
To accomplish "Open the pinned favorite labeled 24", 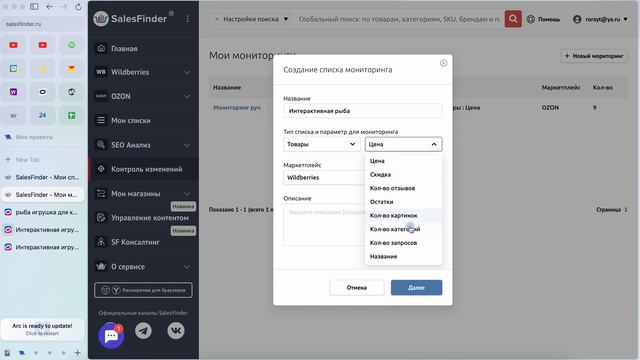I will (x=42, y=116).
